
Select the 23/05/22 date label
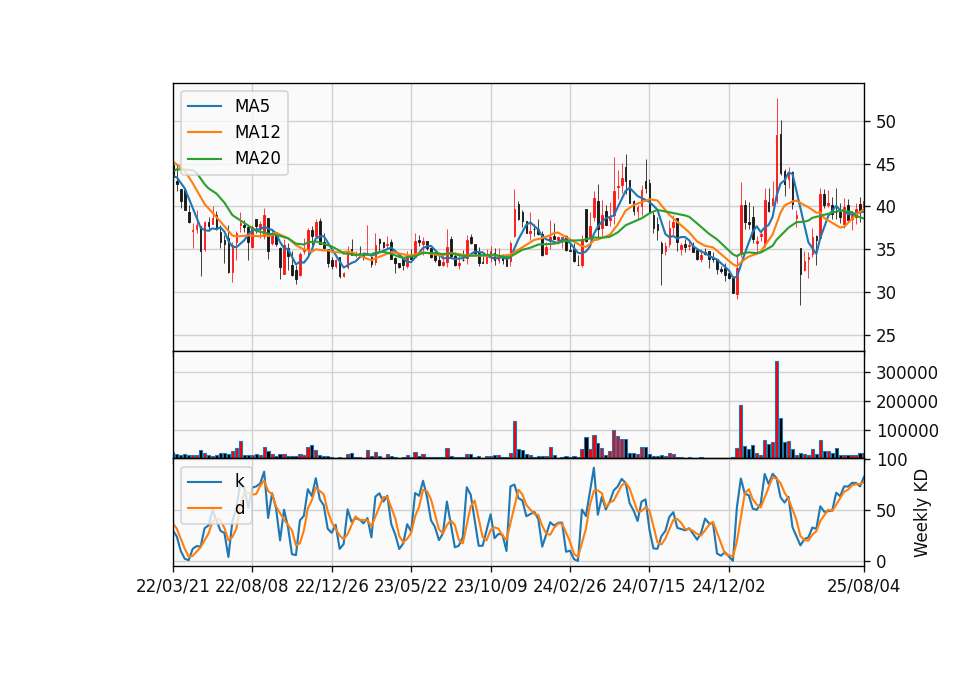coord(411,586)
